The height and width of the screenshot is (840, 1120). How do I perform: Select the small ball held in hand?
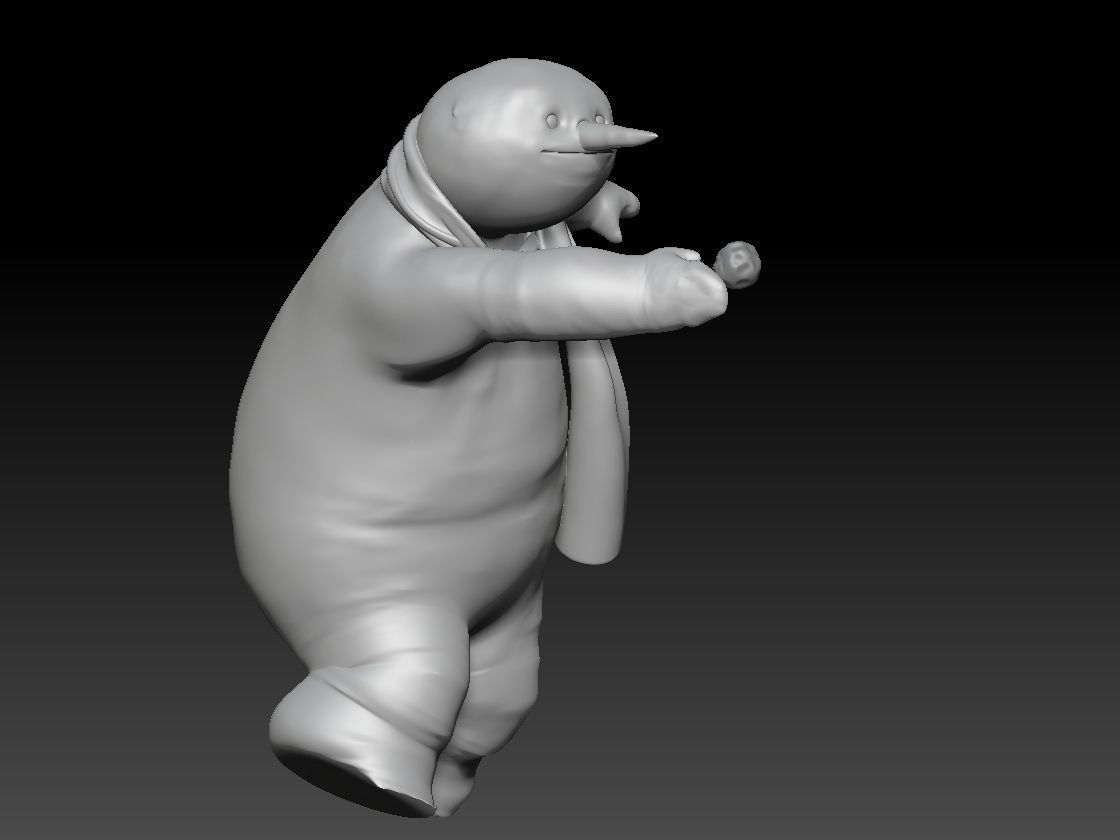coord(738,265)
